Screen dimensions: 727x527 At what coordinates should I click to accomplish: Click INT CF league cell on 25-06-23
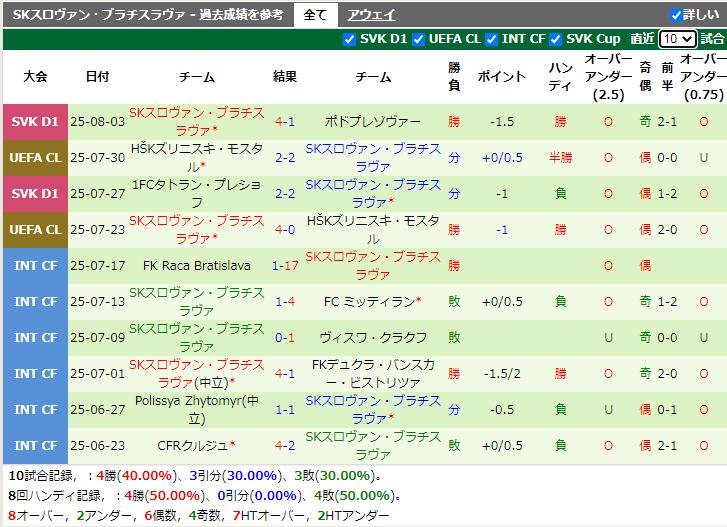coord(35,446)
